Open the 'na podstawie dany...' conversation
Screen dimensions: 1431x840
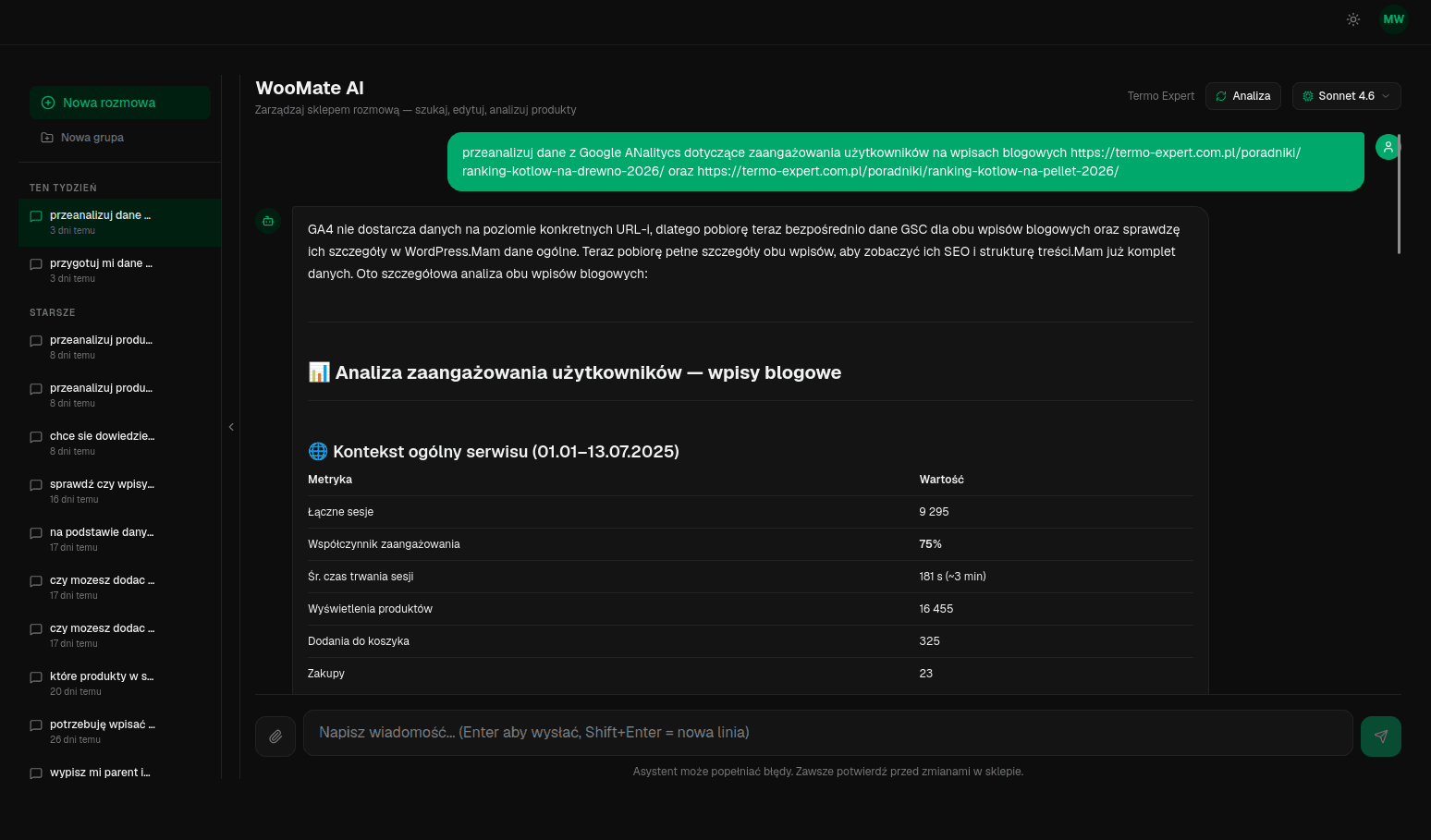point(120,540)
